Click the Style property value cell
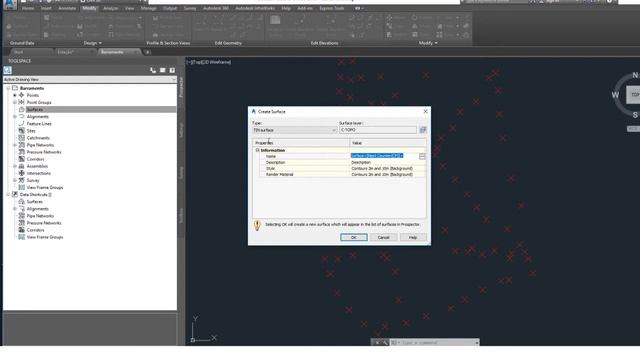 pos(388,168)
